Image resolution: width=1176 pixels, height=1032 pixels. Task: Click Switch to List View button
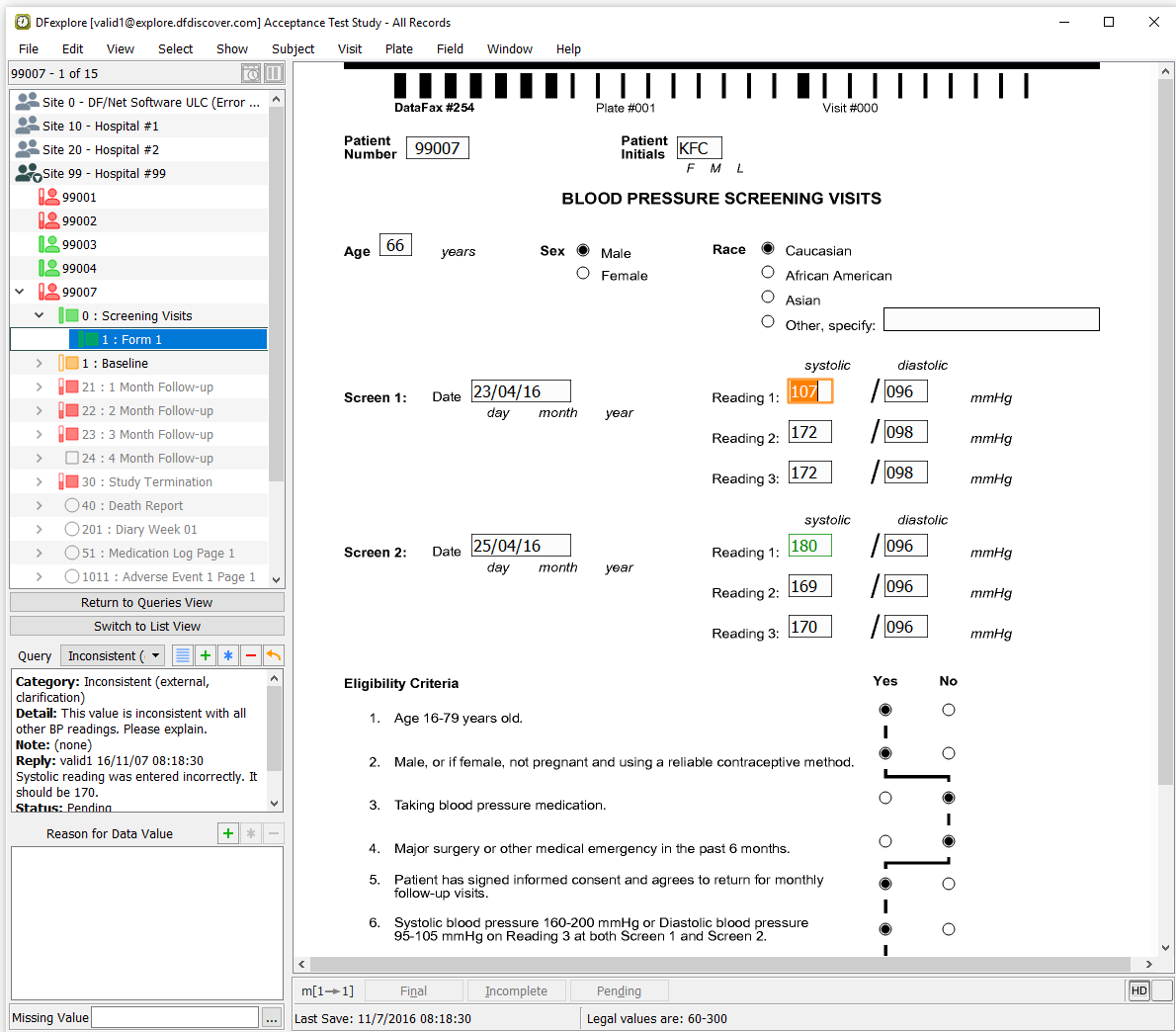(x=146, y=626)
